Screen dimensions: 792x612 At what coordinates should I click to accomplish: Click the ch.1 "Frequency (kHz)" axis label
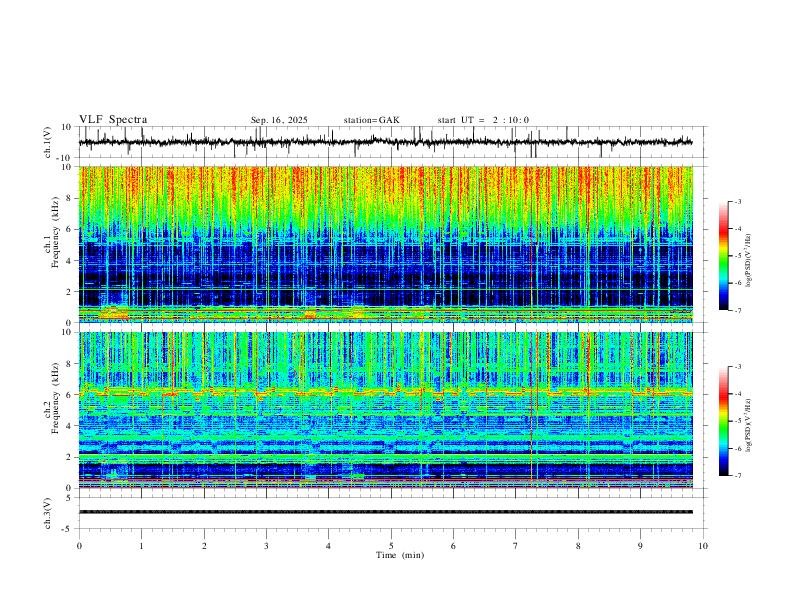55,232
